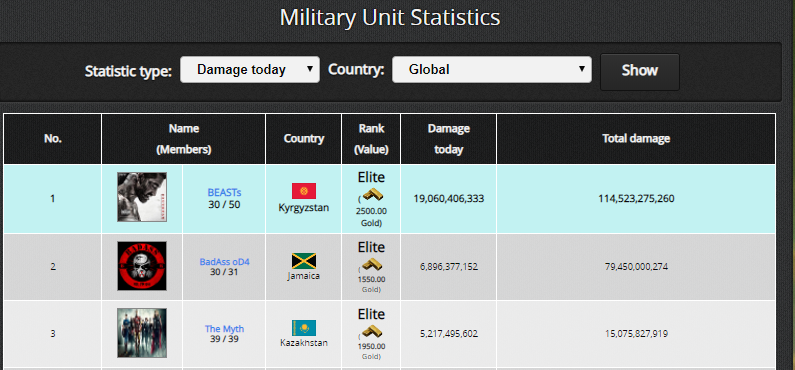Click the gold bars icon in BEASTs row

[373, 194]
